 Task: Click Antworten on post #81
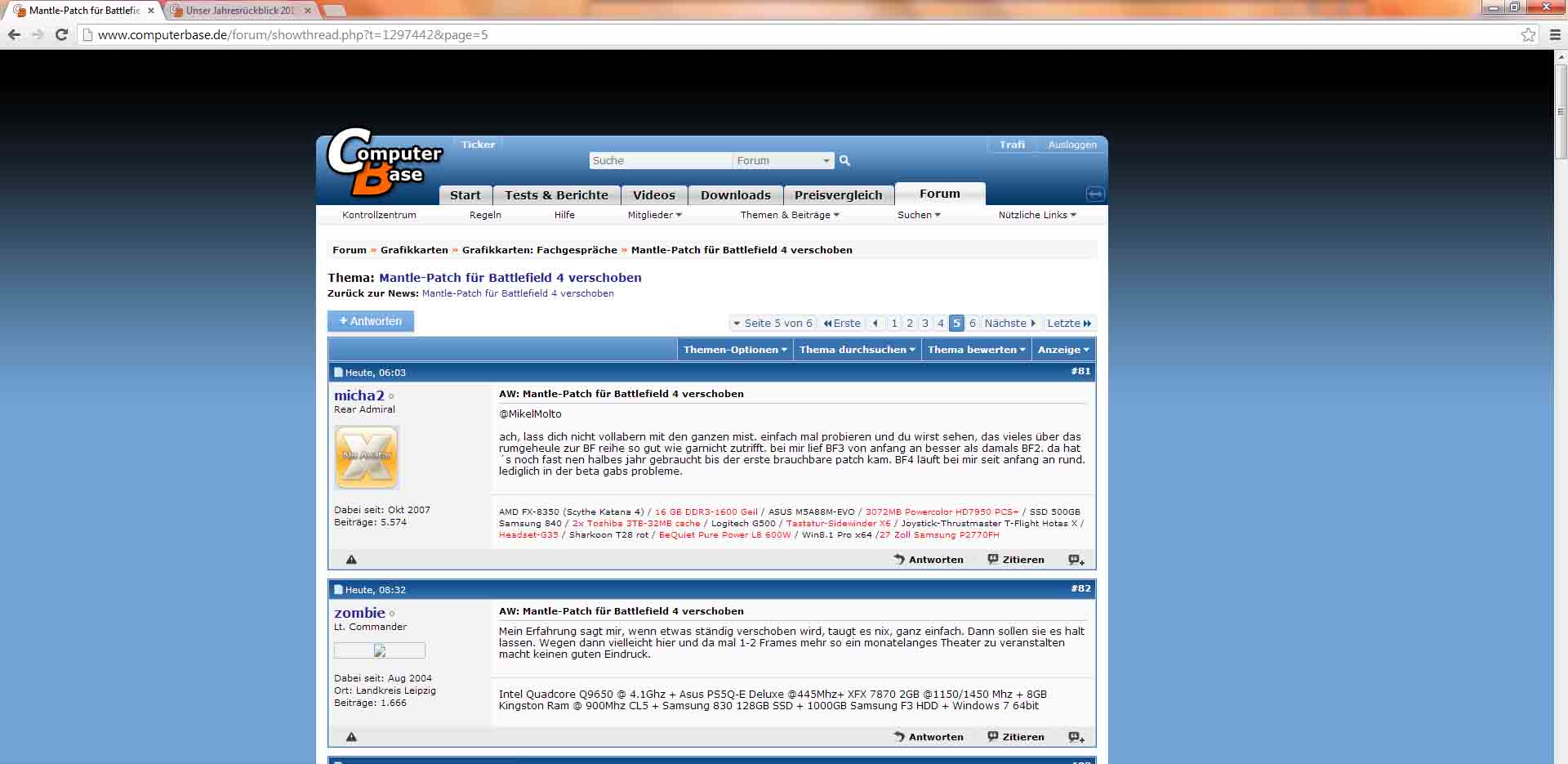pos(929,560)
